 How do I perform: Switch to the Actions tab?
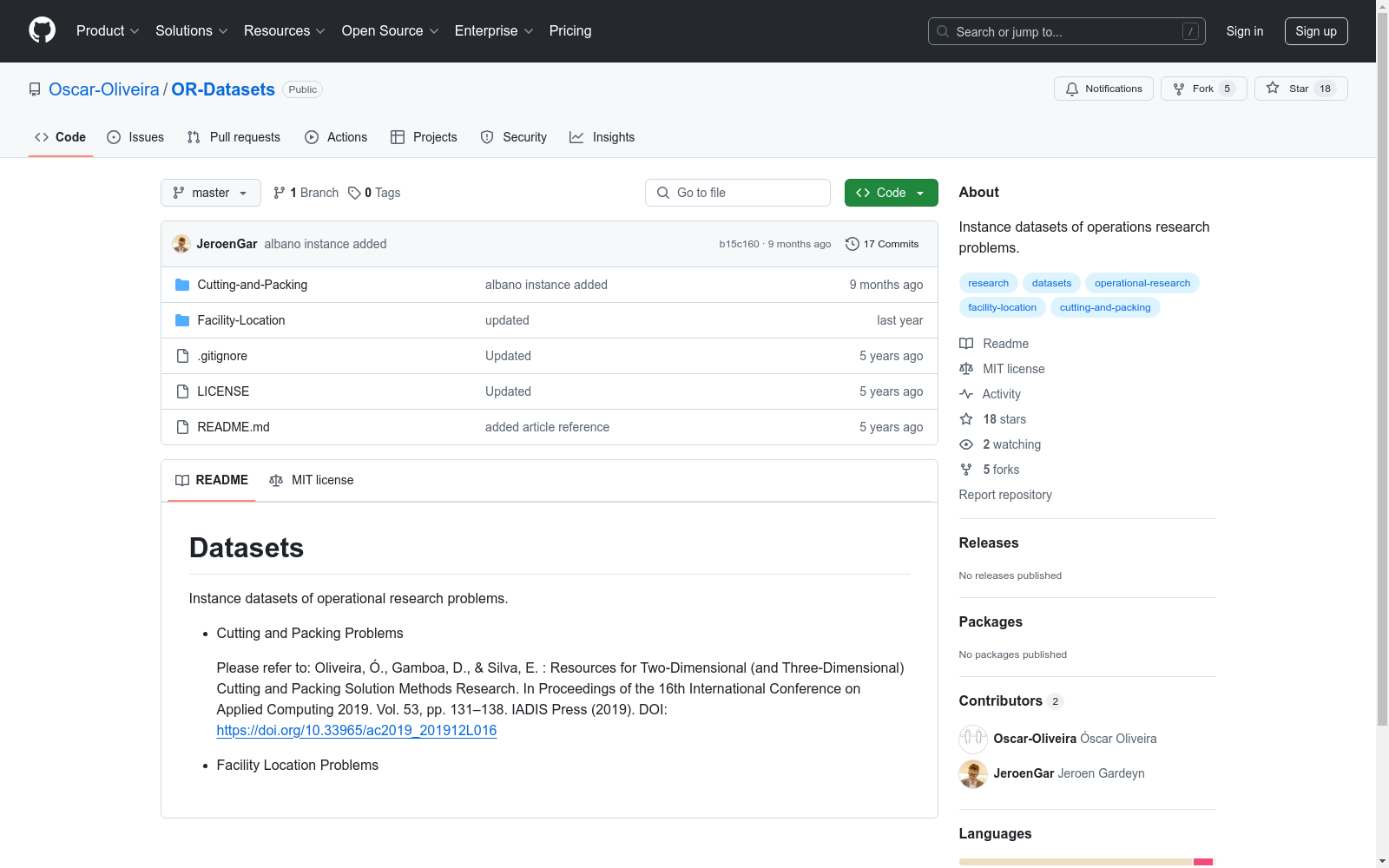(336, 137)
